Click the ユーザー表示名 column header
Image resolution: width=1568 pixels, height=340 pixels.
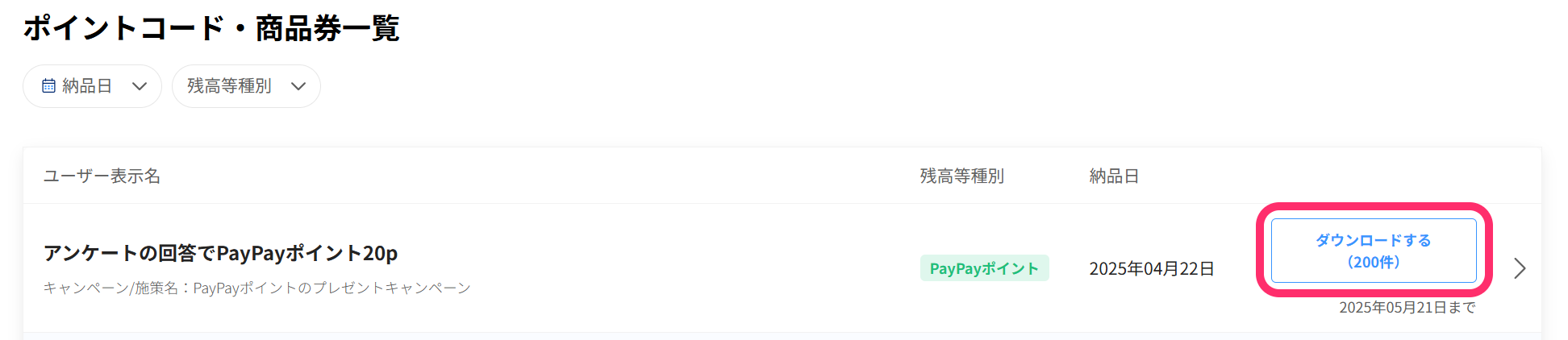102,176
